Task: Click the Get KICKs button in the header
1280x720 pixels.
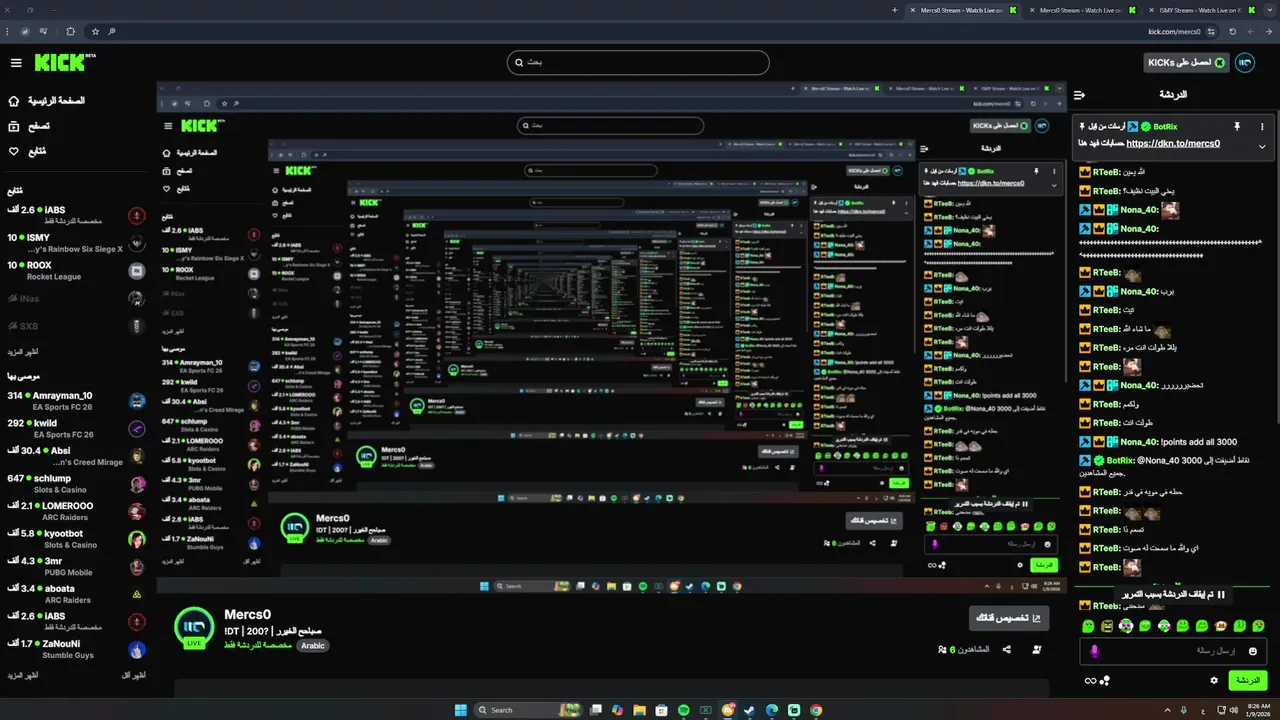Action: point(1187,62)
